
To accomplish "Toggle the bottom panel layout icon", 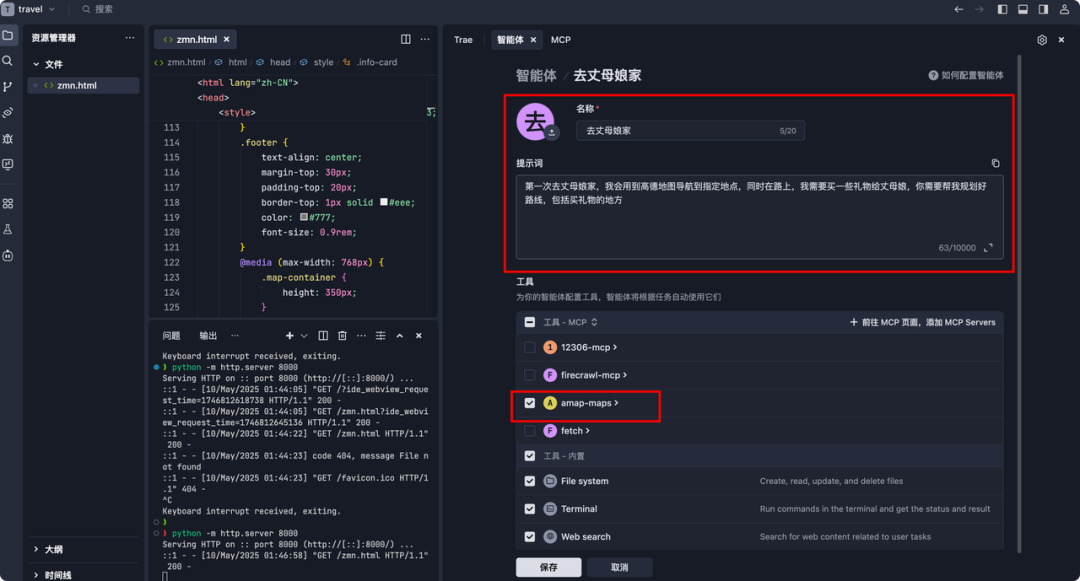I will coord(1023,9).
